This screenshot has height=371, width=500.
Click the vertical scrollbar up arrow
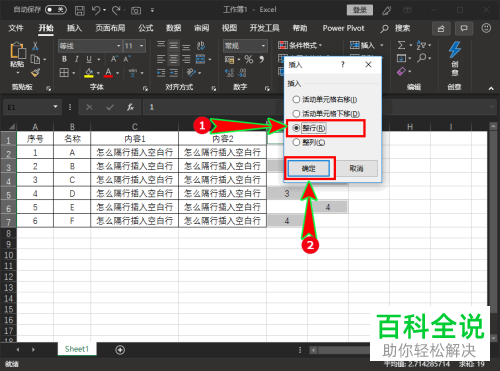[x=493, y=127]
